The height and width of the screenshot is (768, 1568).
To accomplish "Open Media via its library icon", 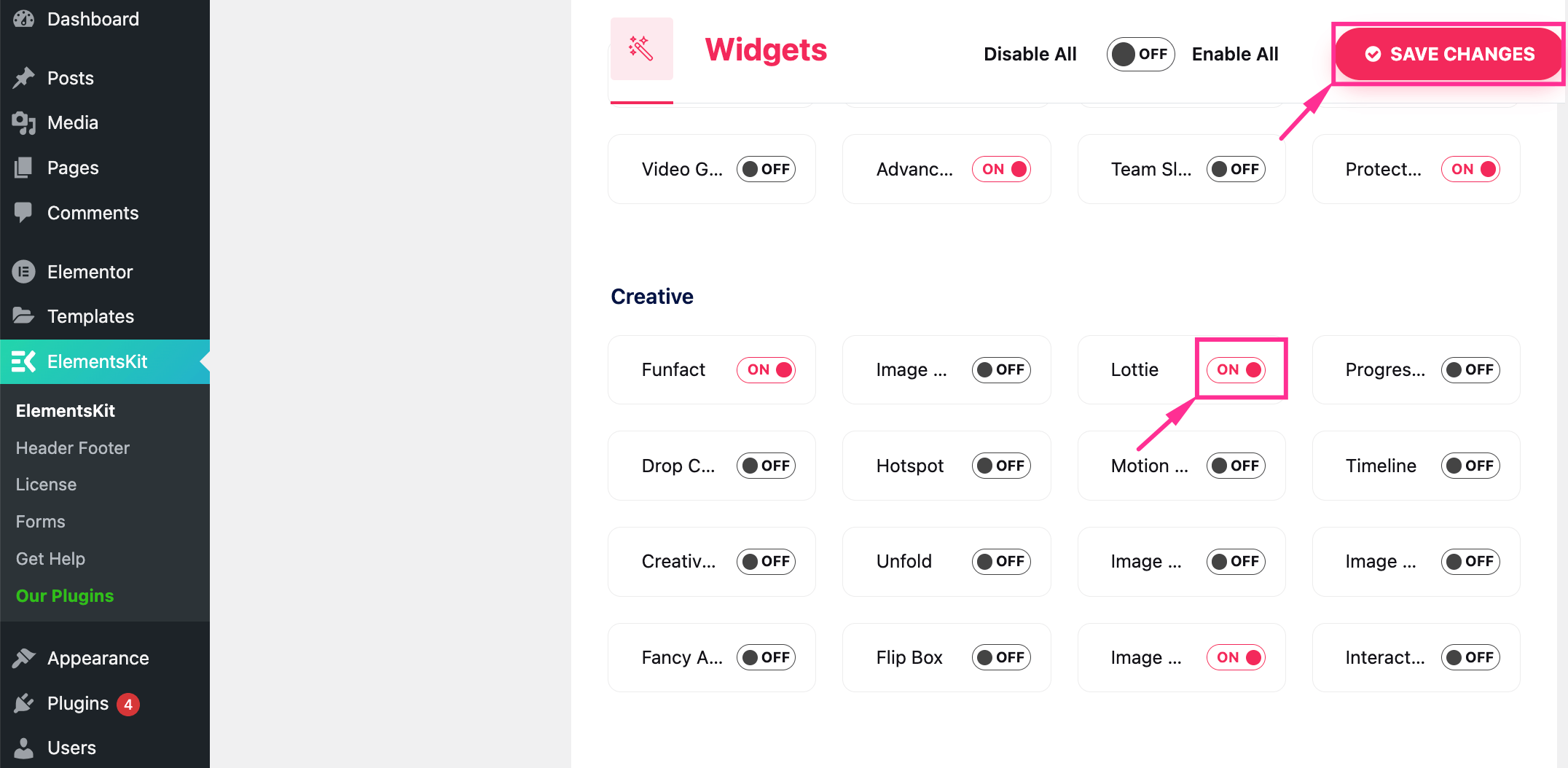I will pos(24,122).
